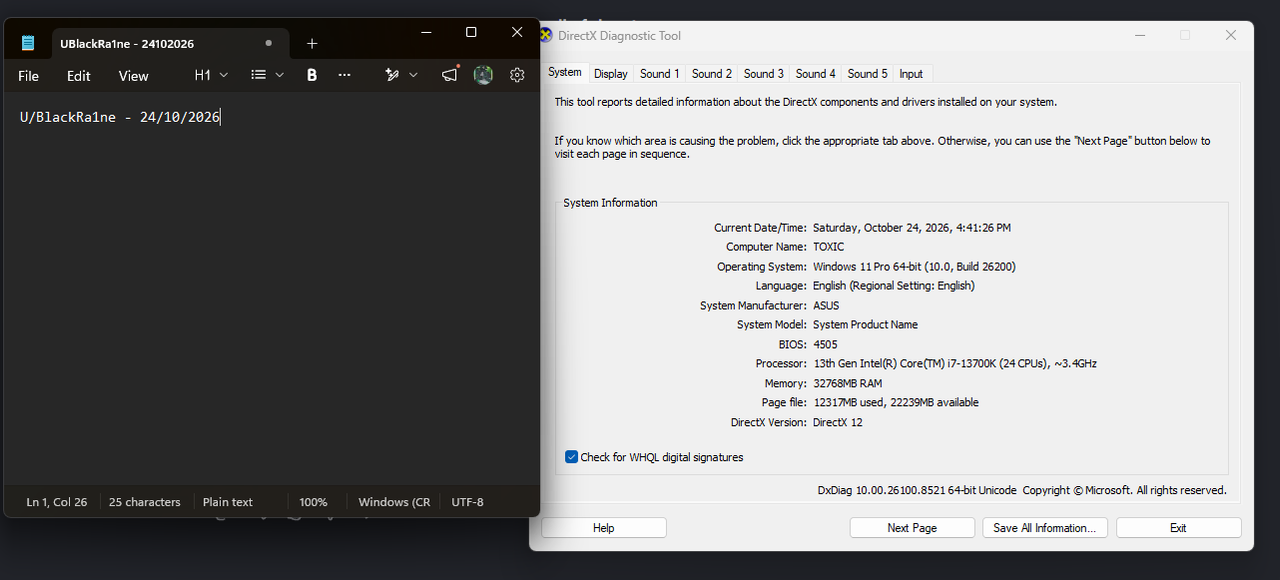Click the list bullets icon in Notepad toolbar
The image size is (1280, 580).
(x=259, y=75)
